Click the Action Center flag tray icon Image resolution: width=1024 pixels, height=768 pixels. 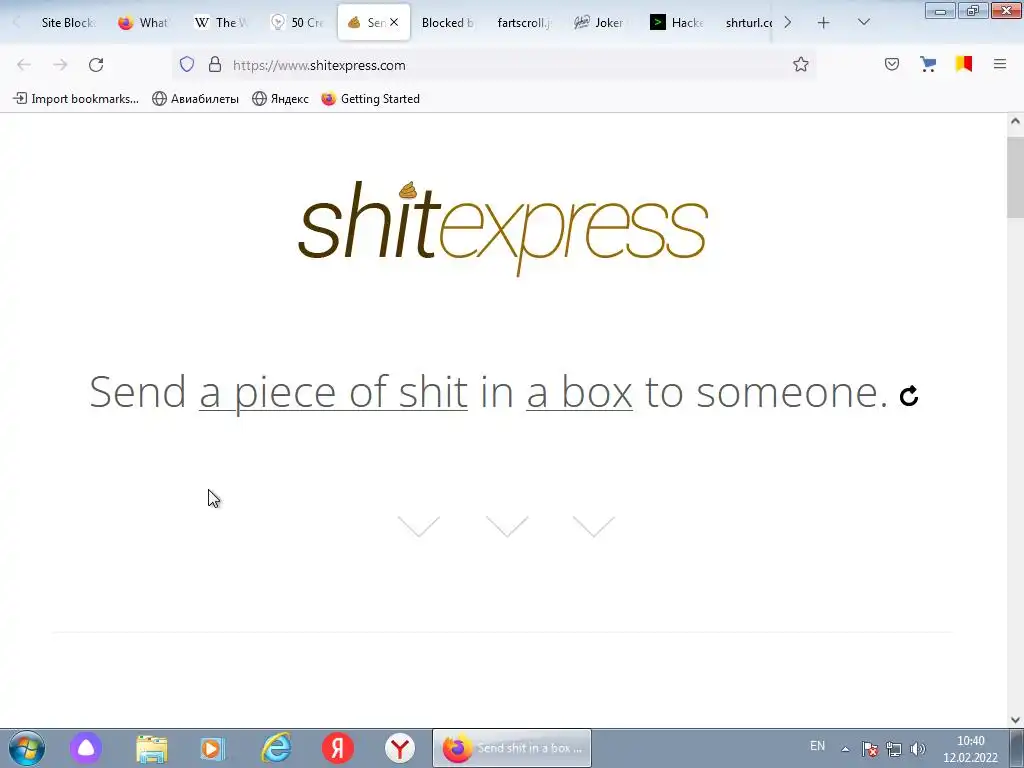coord(870,749)
